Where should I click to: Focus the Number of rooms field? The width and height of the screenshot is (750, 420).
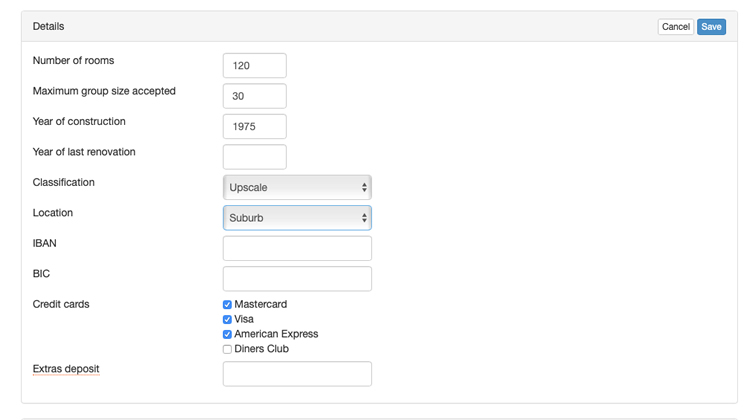tap(254, 66)
